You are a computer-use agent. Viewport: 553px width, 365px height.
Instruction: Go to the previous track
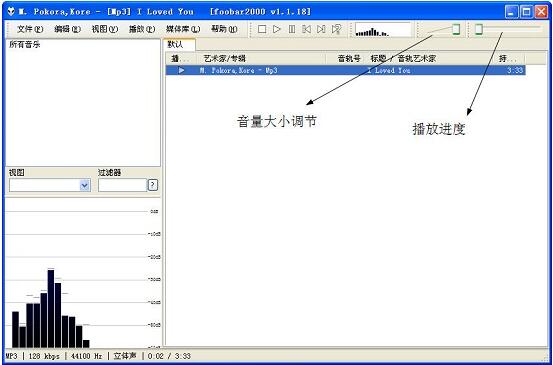pos(306,29)
